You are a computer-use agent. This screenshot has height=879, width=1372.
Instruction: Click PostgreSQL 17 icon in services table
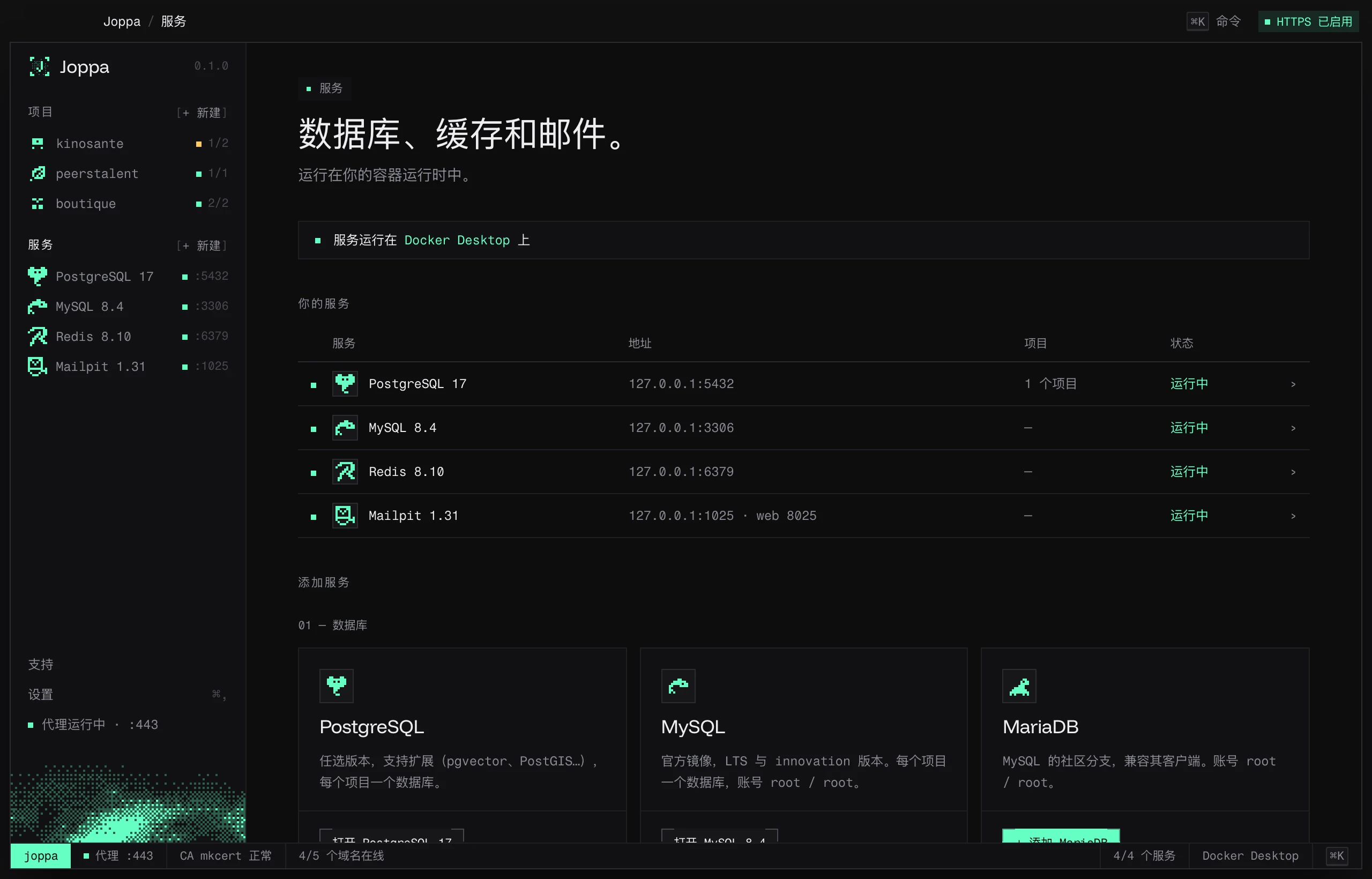pos(345,384)
